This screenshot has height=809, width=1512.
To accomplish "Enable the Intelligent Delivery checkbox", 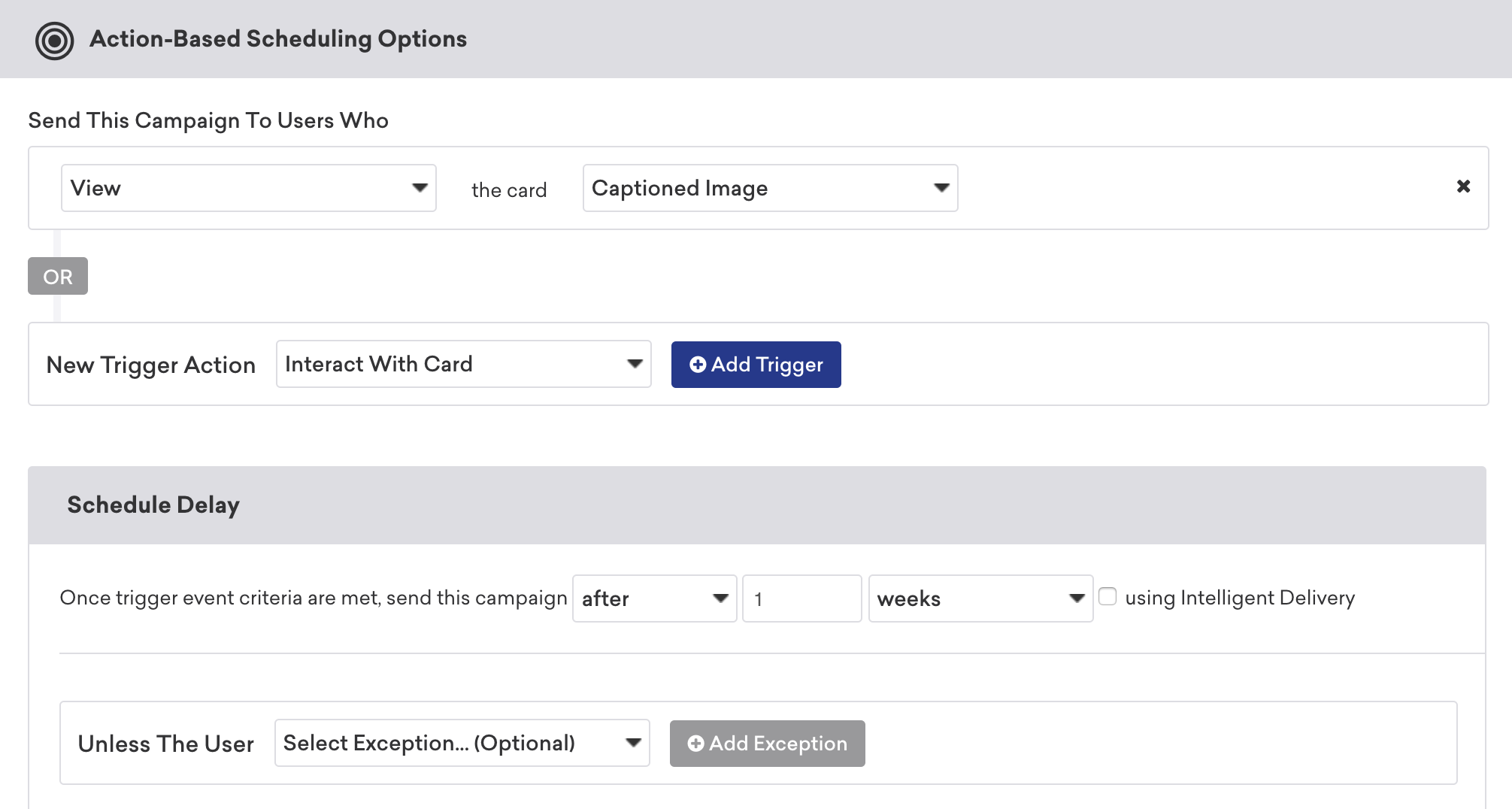I will [1107, 597].
